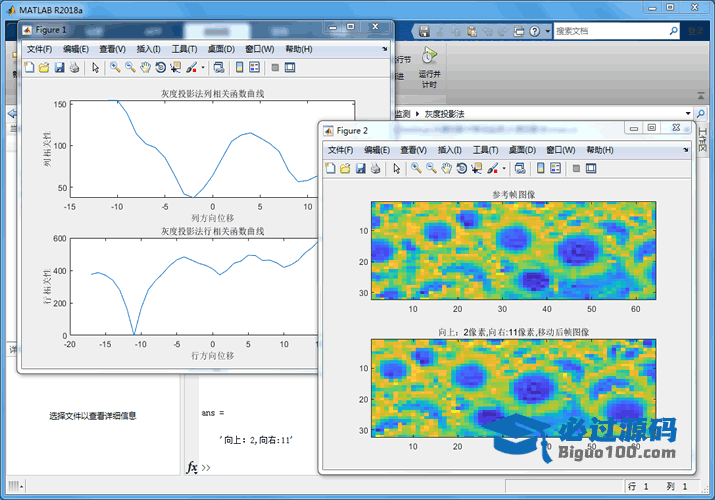Screen dimensions: 715x500
Task: Click New Figure icon in Figure 2 toolbar
Action: tap(330, 169)
